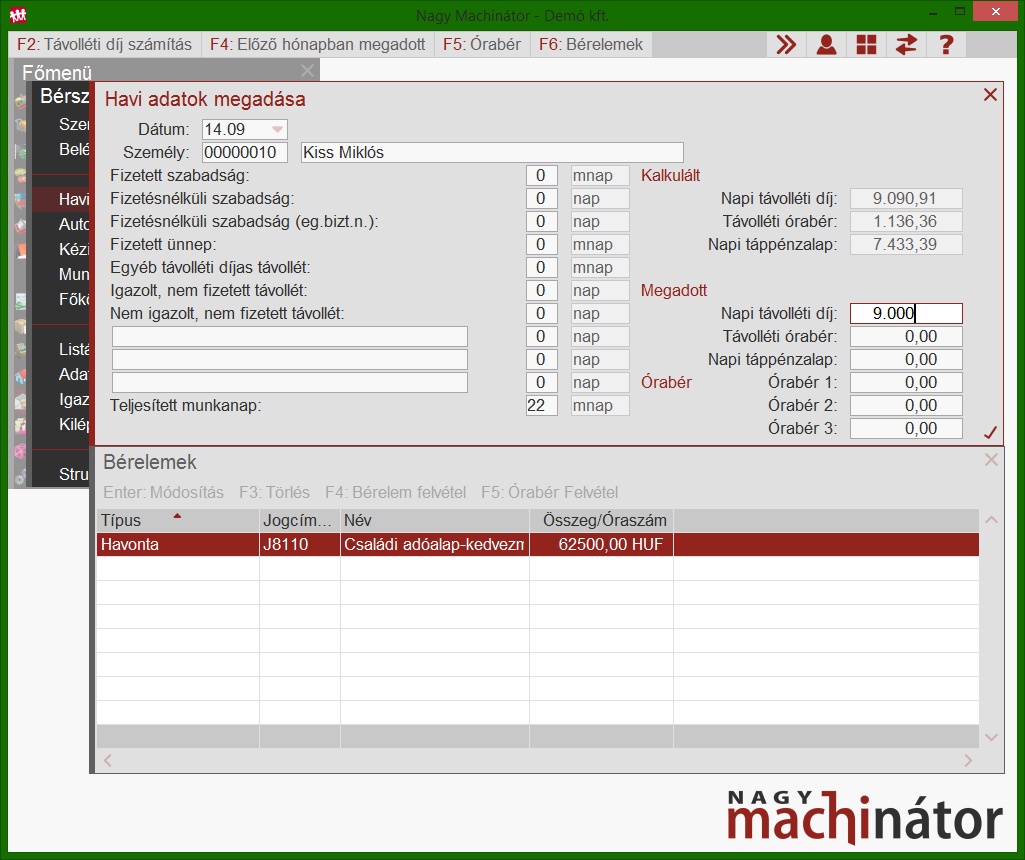1025x860 pixels.
Task: Click F6: Bérelemek in top toolbar
Action: click(591, 44)
